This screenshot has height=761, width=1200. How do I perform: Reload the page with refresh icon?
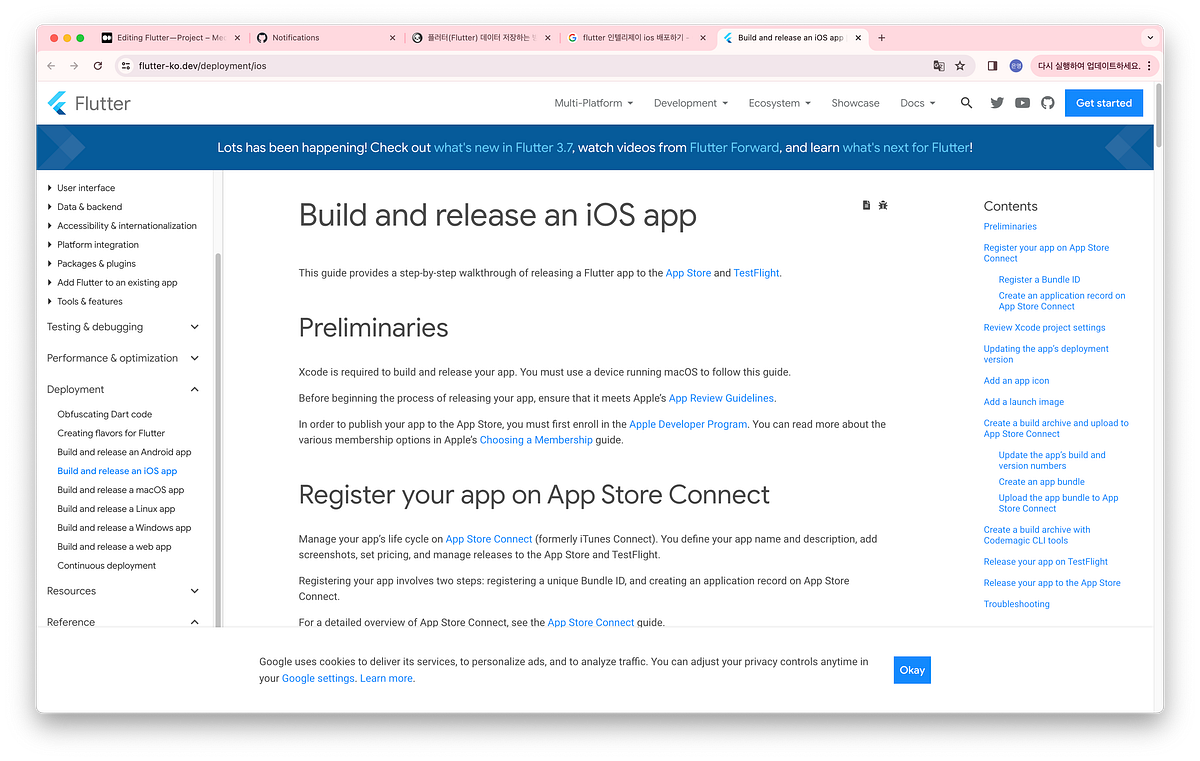98,66
